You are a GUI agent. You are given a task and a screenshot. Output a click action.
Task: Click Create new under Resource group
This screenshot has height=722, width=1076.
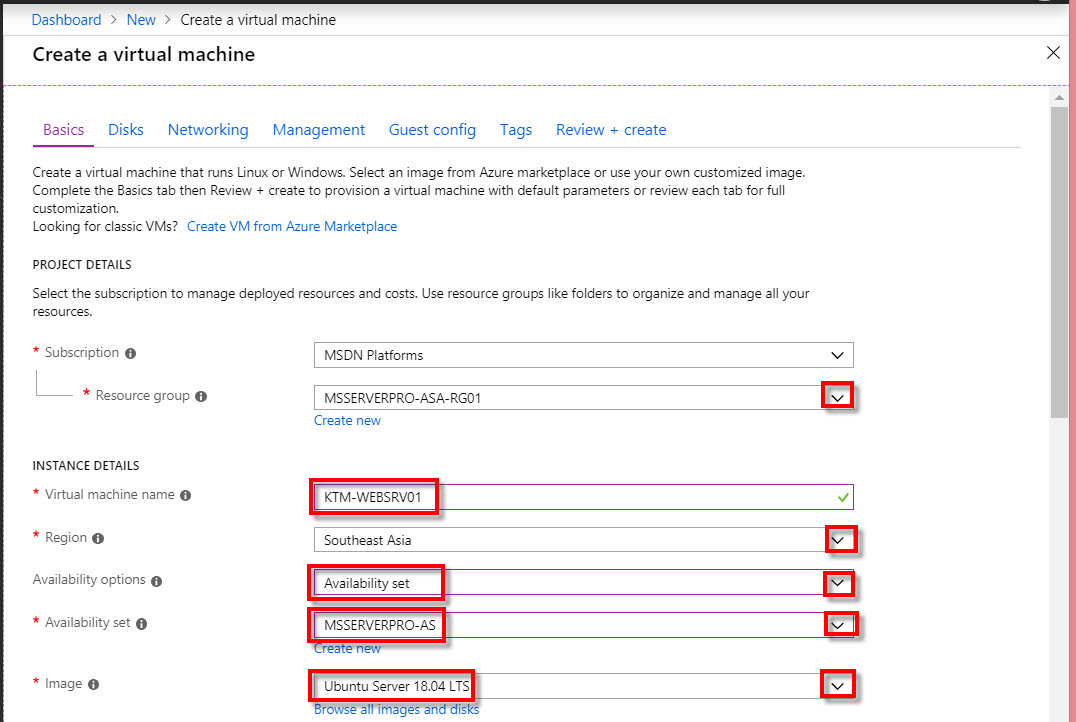pos(347,420)
